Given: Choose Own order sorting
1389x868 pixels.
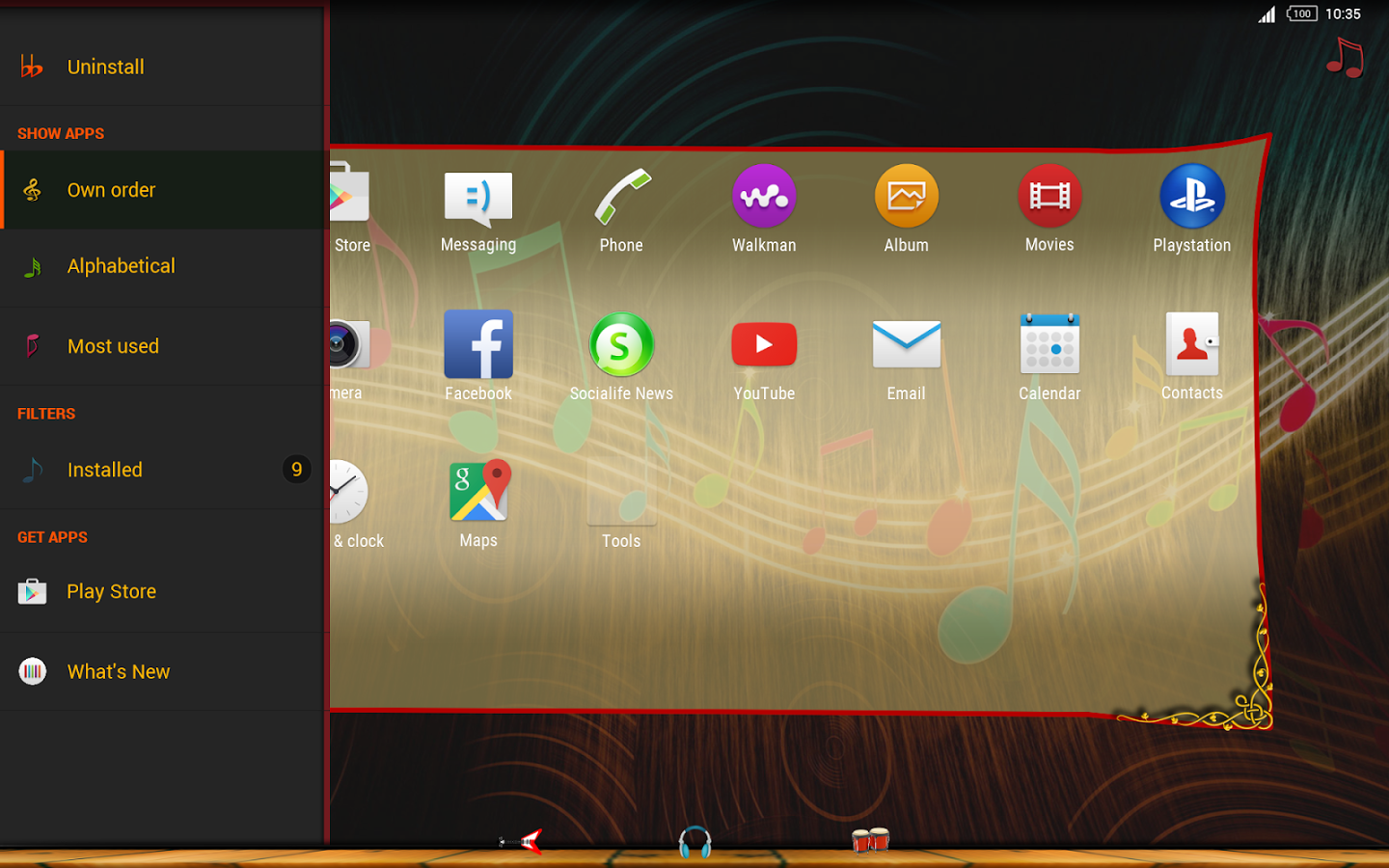Looking at the screenshot, I should tap(162, 190).
